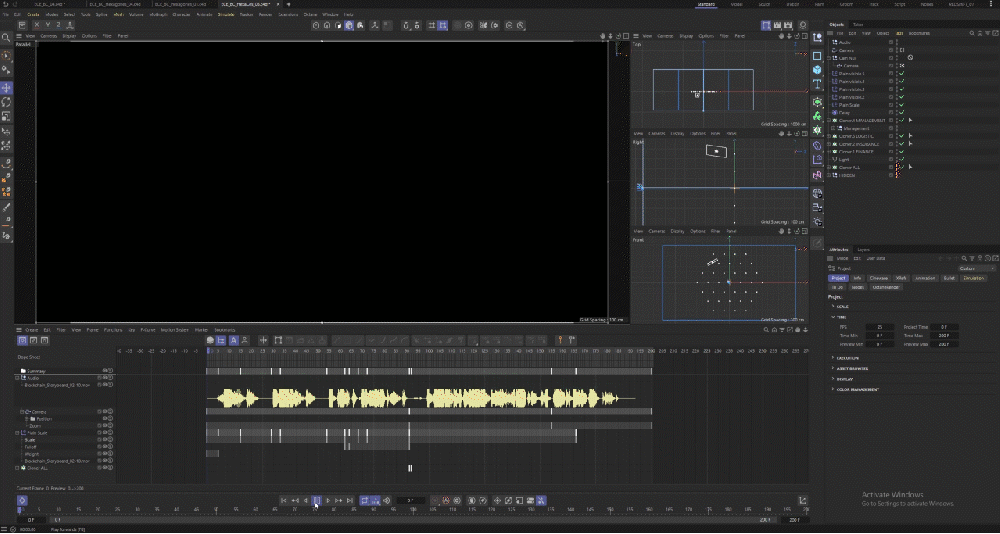
Task: Add a Text spline from right palette
Action: (x=817, y=84)
